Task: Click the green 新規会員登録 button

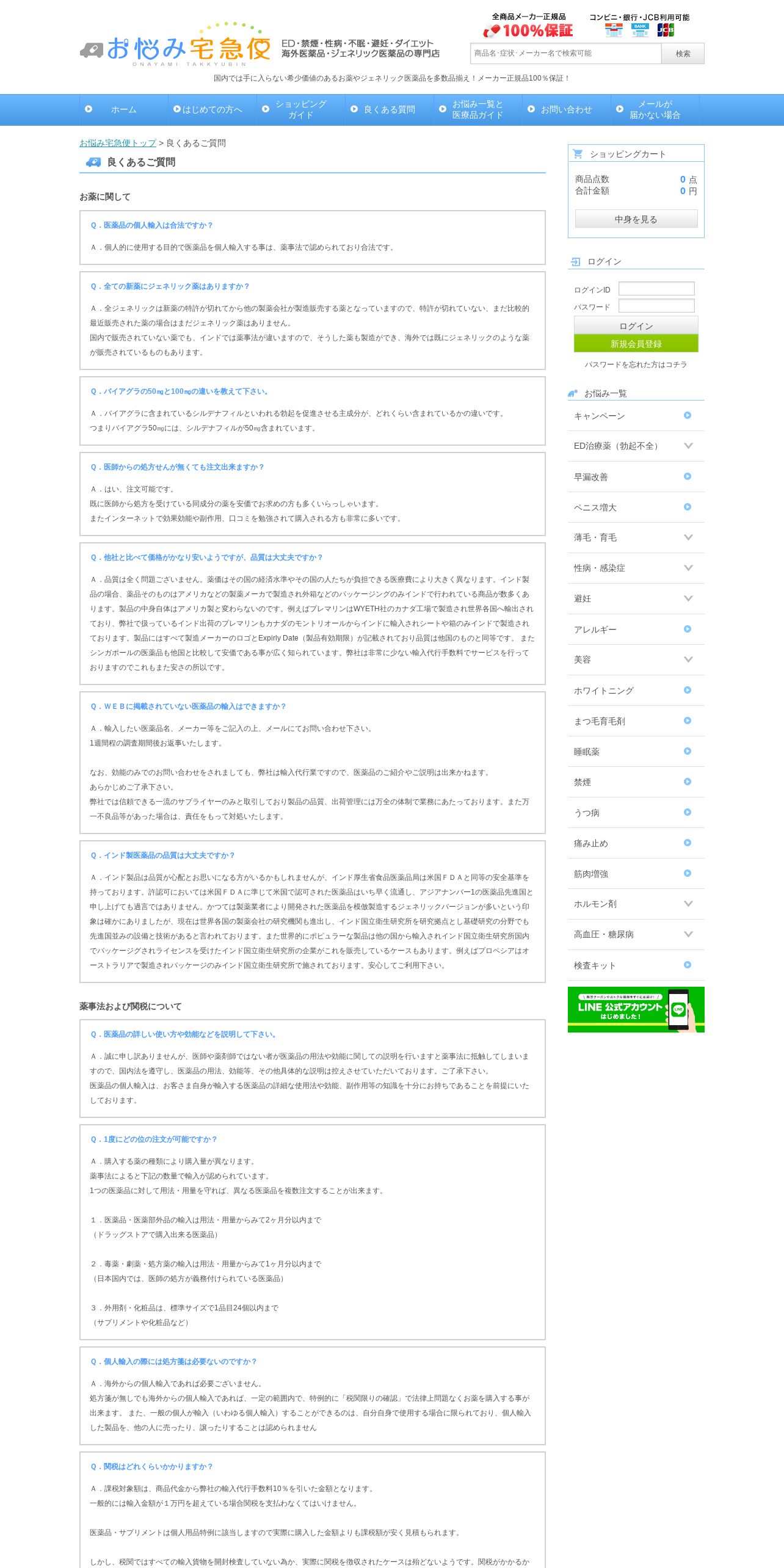Action: (x=636, y=344)
